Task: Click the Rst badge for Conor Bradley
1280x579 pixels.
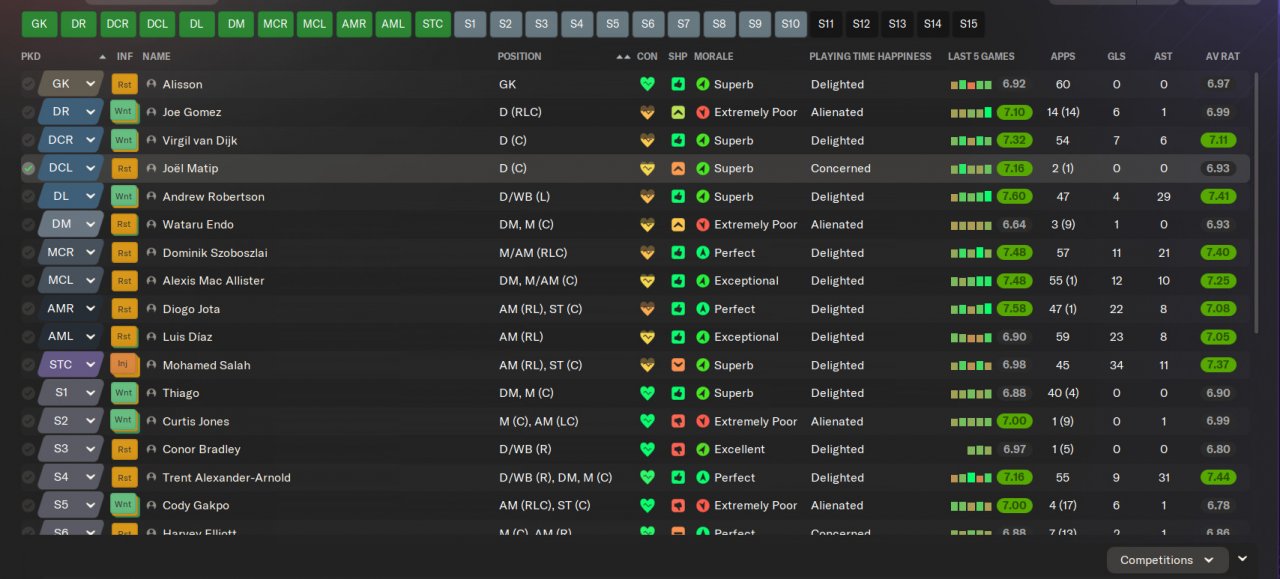Action: (x=124, y=448)
